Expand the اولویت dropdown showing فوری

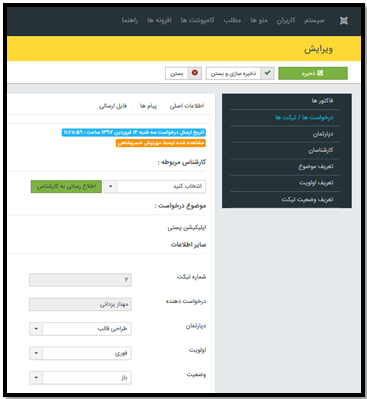point(80,353)
